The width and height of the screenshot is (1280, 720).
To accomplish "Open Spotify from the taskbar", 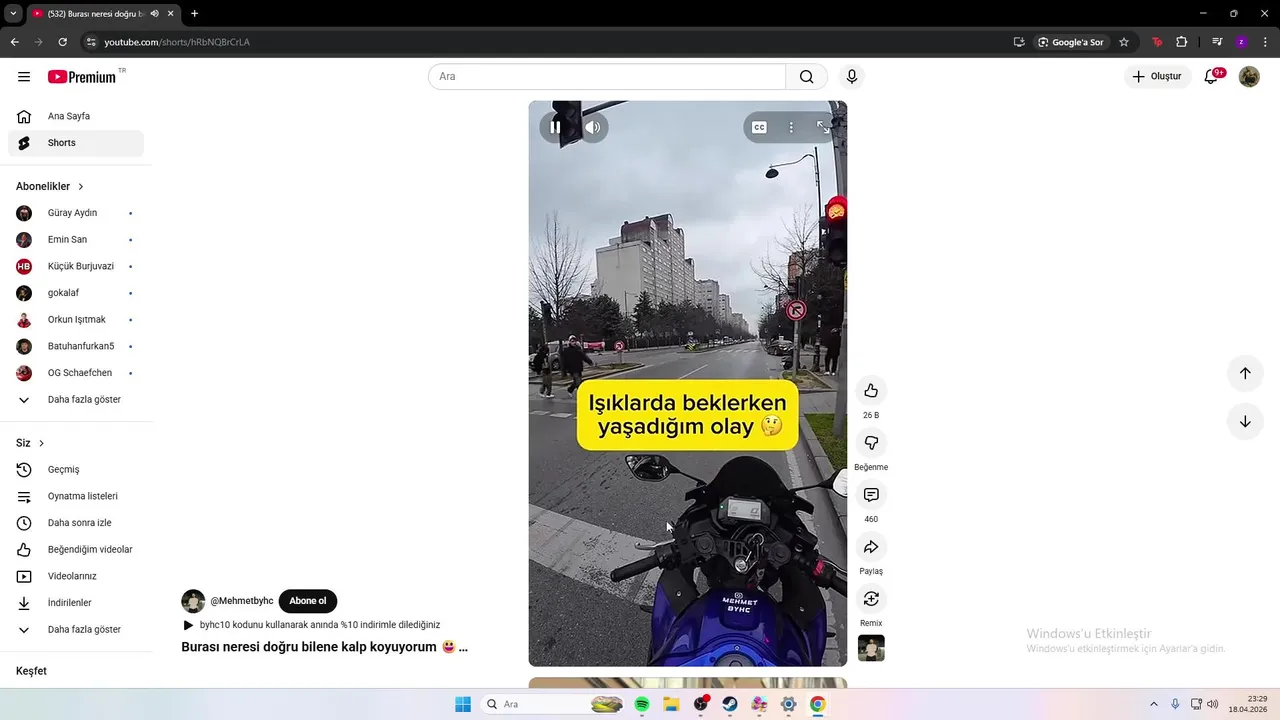I will 642,704.
